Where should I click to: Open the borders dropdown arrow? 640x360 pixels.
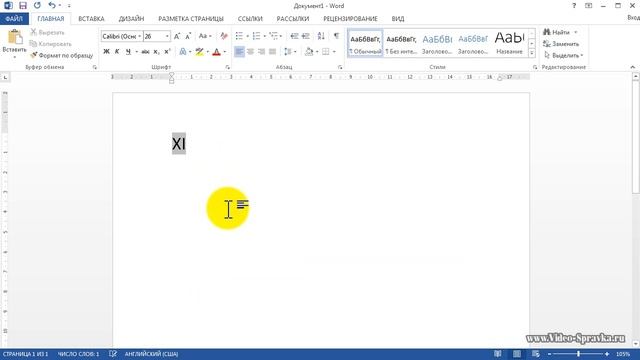pos(334,51)
